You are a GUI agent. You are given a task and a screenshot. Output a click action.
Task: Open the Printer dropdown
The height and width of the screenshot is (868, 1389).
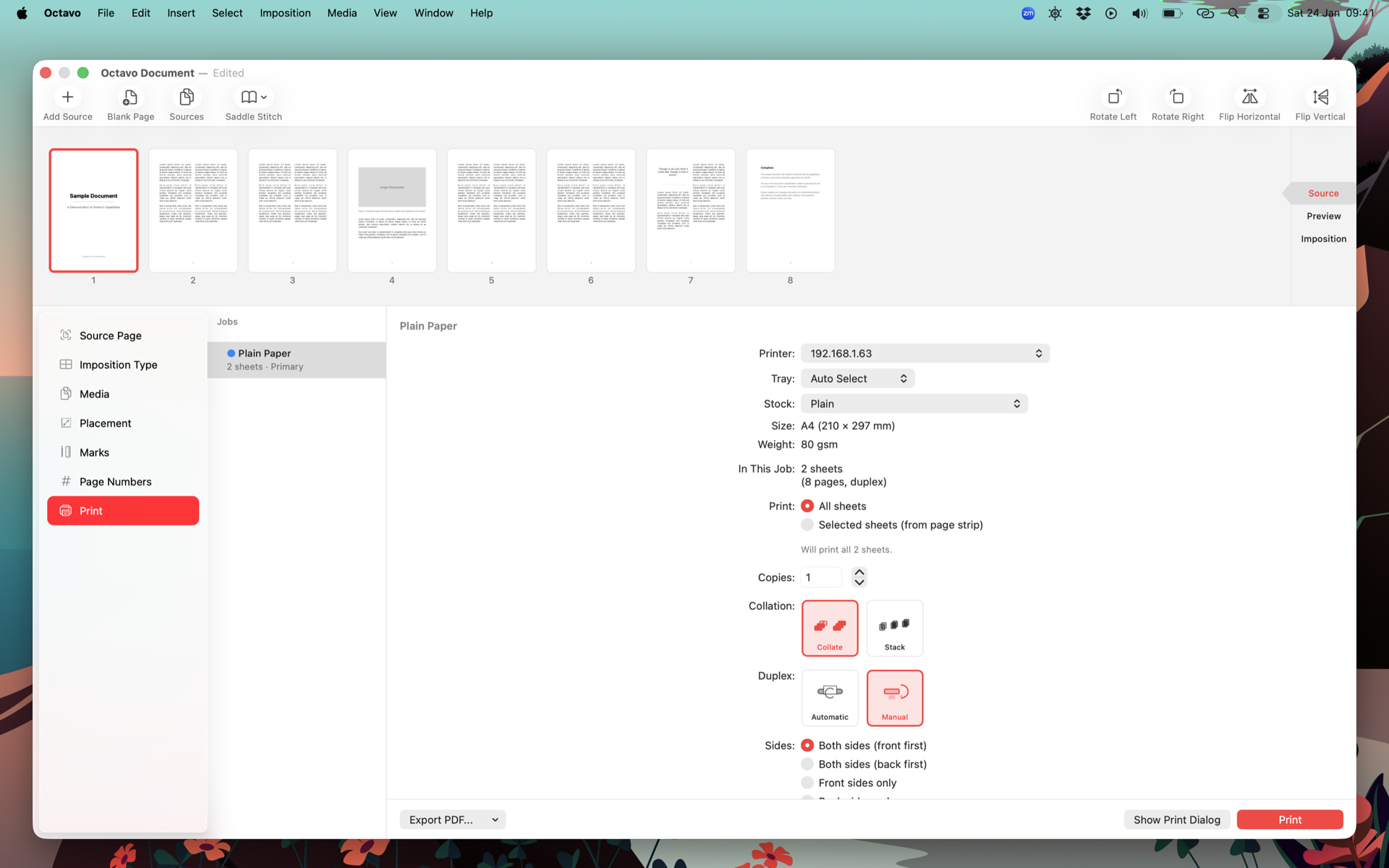click(x=925, y=354)
